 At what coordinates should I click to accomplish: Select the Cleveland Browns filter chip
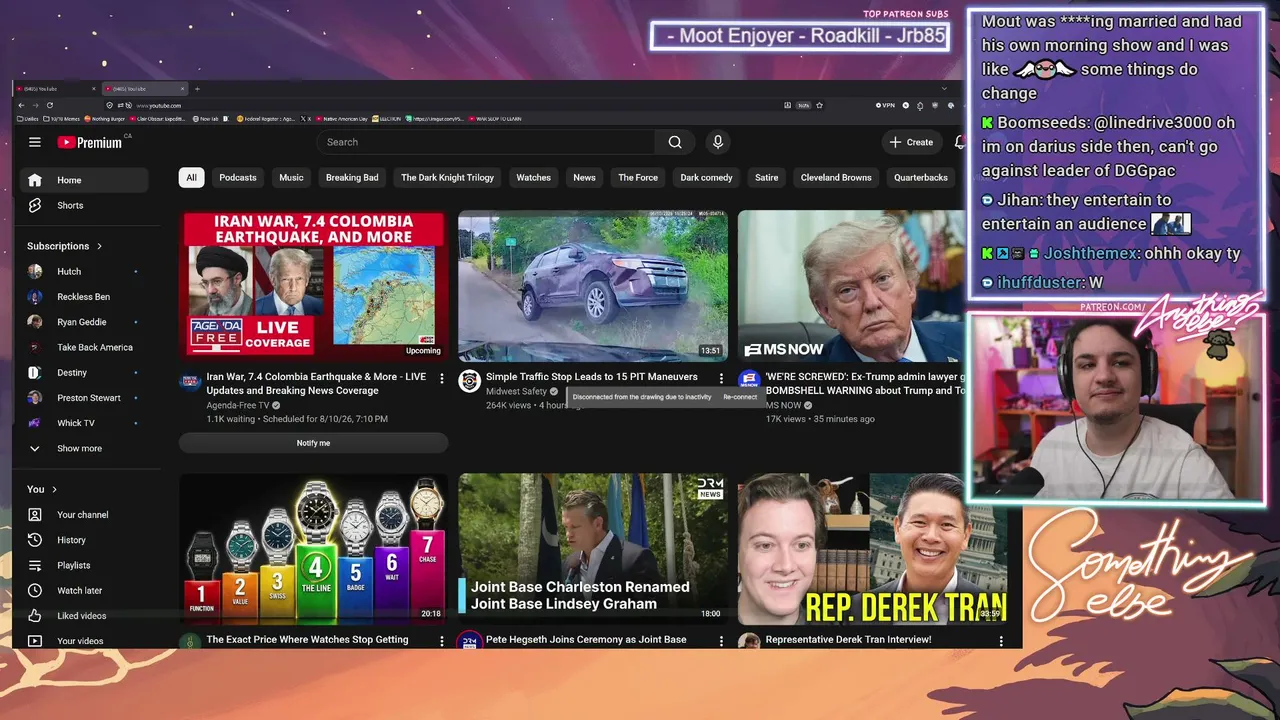pos(836,178)
